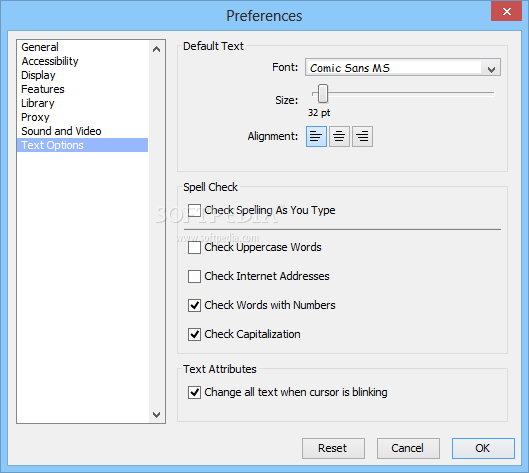529x473 pixels.
Task: Close the Preferences dialog
Action: tap(506, 11)
